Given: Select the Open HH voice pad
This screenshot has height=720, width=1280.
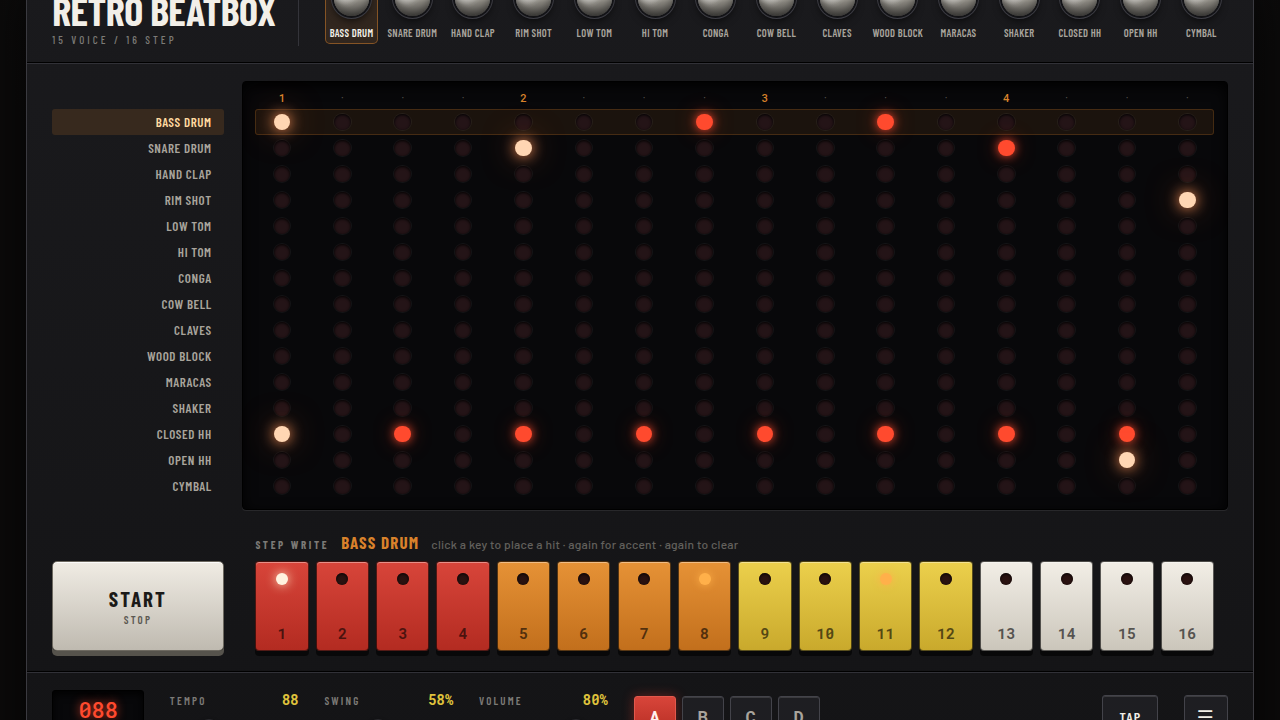Looking at the screenshot, I should click(x=1140, y=20).
